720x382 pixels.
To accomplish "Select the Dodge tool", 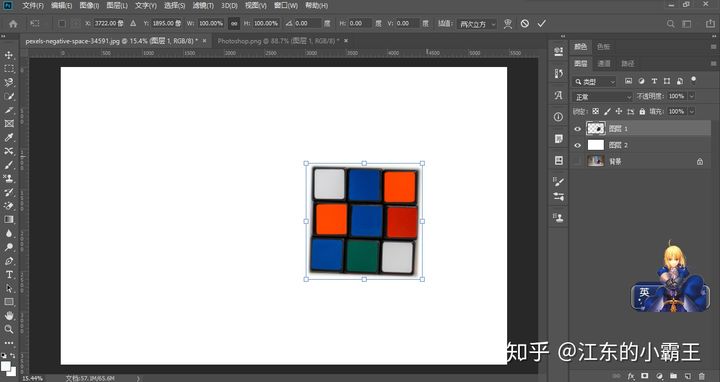I will 9,247.
